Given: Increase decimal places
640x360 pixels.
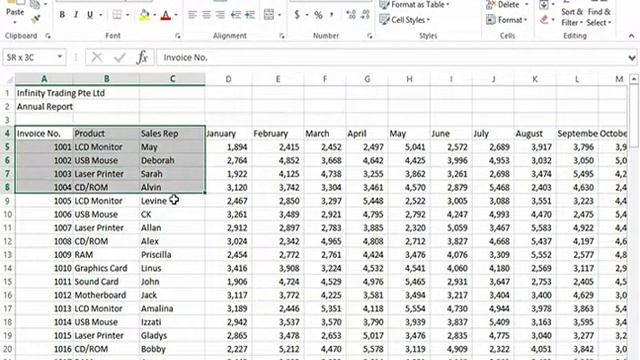Looking at the screenshot, I should tap(351, 15).
